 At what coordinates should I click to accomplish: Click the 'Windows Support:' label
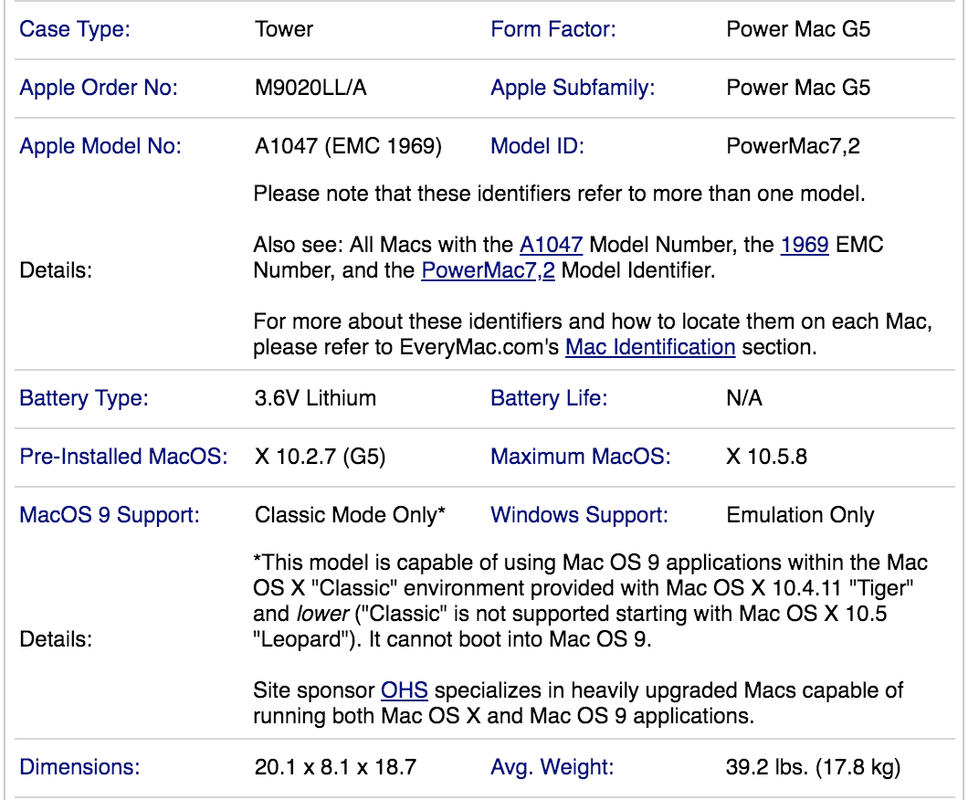click(x=579, y=515)
